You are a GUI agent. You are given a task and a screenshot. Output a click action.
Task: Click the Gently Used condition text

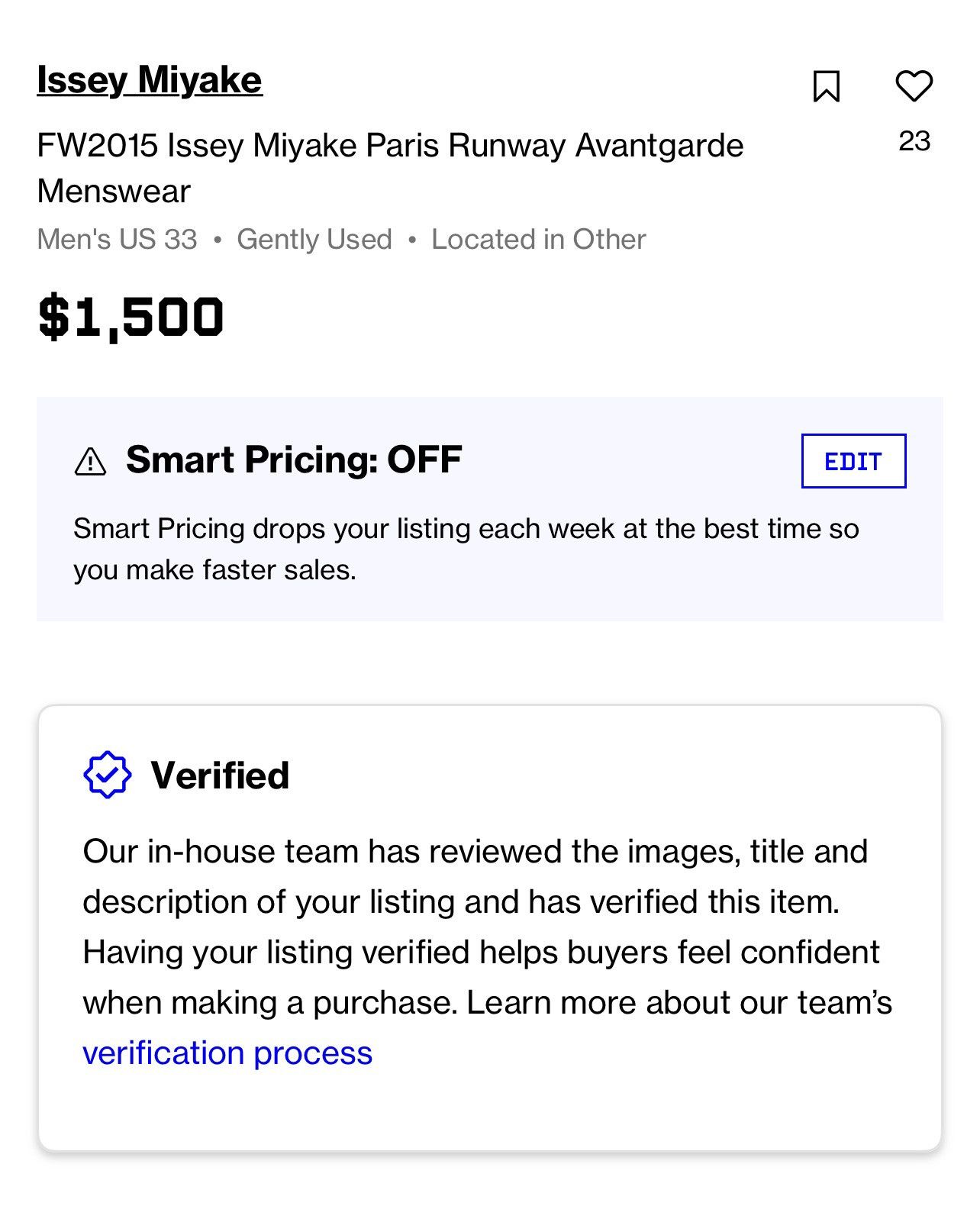[314, 240]
